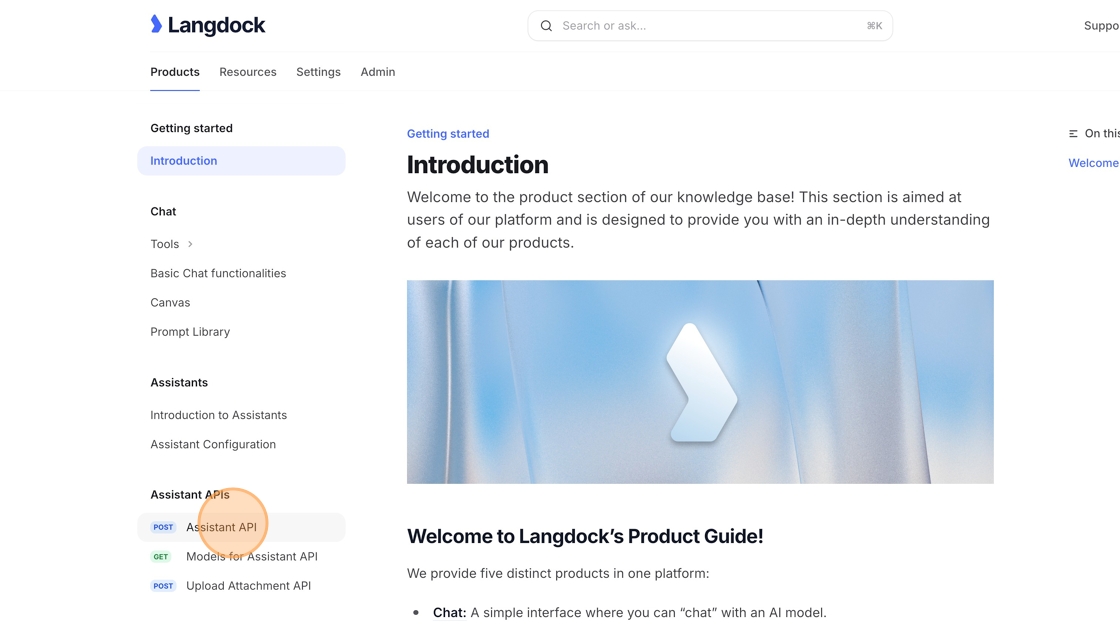Open Introduction to Assistants page
Image resolution: width=1120 pixels, height=626 pixels.
[218, 415]
